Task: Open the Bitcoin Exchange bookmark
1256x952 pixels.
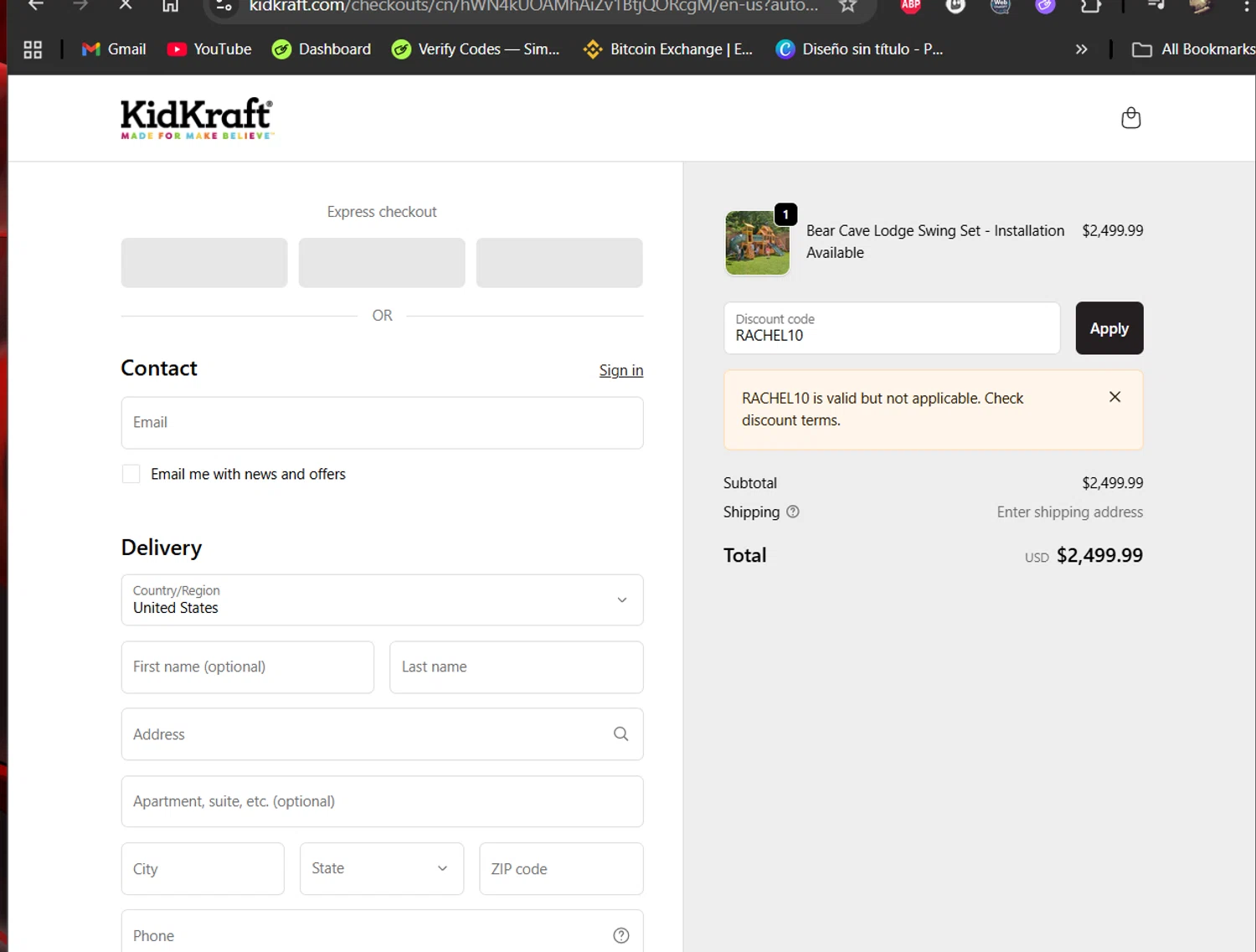Action: (x=668, y=49)
